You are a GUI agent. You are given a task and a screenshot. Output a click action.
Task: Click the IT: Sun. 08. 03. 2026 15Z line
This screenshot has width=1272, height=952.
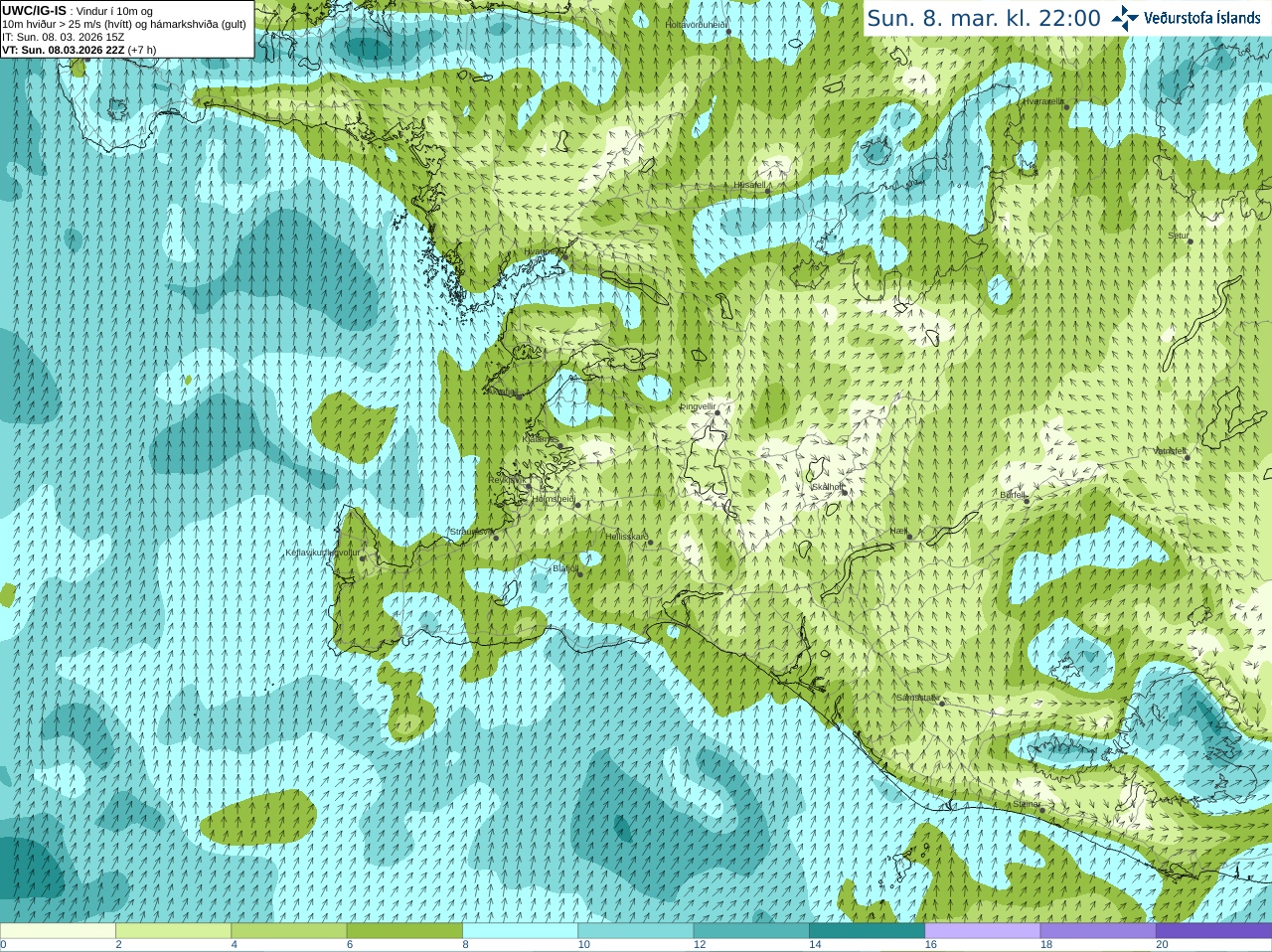coord(64,37)
